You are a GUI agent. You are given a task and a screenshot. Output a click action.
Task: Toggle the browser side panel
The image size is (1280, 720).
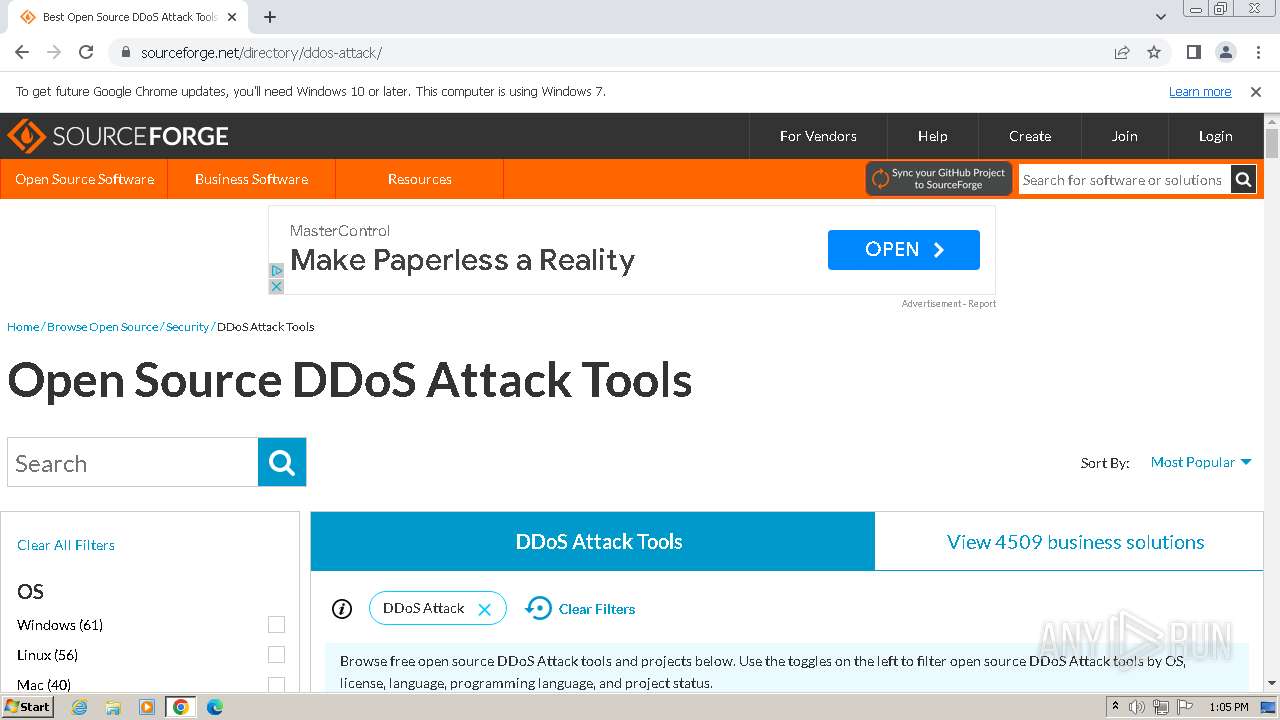(x=1194, y=52)
